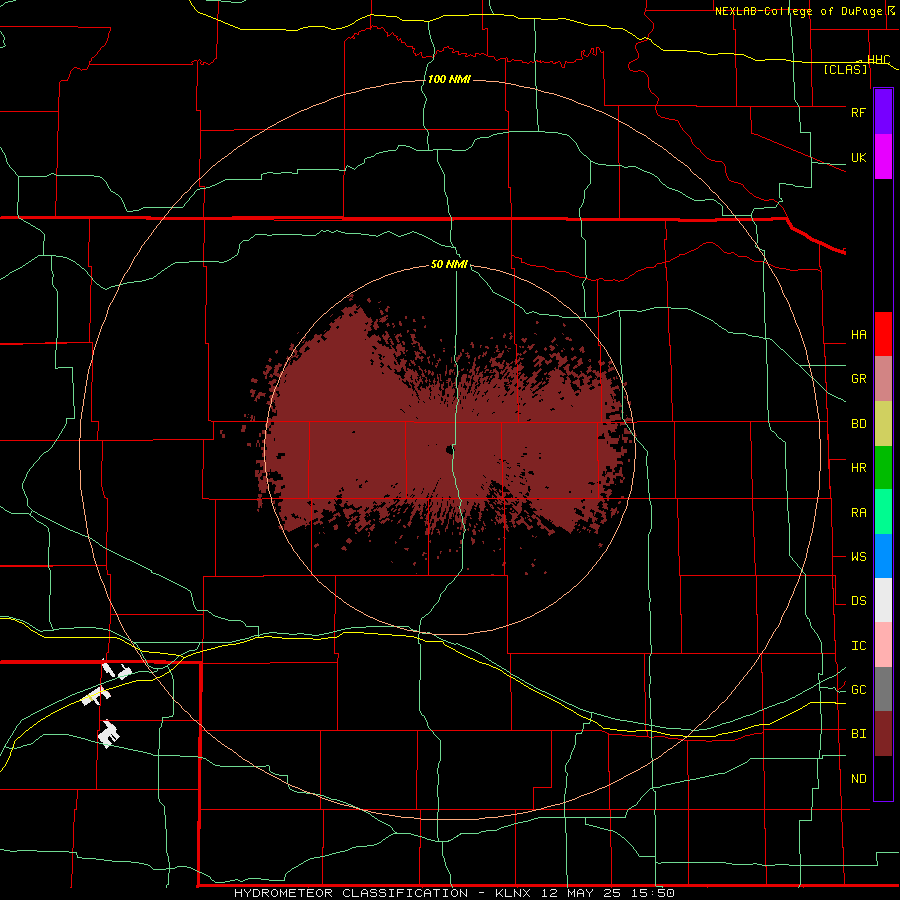Click the BI dark-red legend swatch
900x900 pixels.
[x=883, y=734]
